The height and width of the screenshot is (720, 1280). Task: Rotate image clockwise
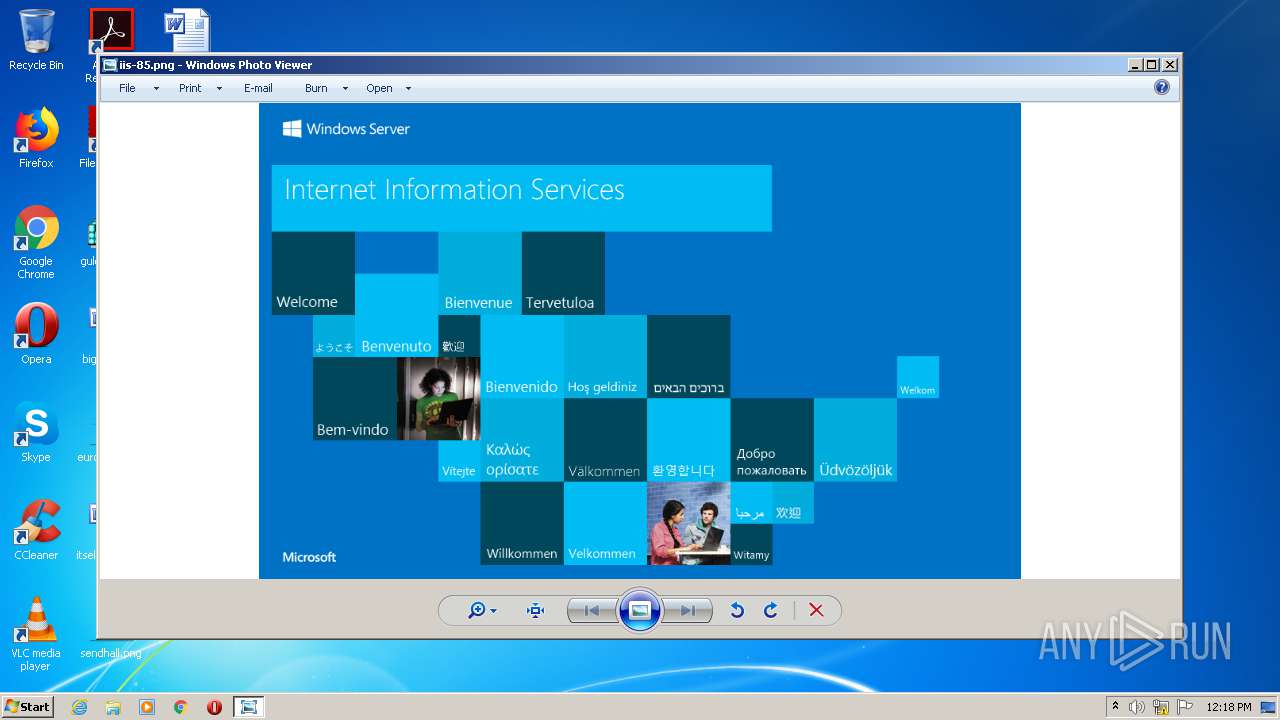tap(771, 610)
